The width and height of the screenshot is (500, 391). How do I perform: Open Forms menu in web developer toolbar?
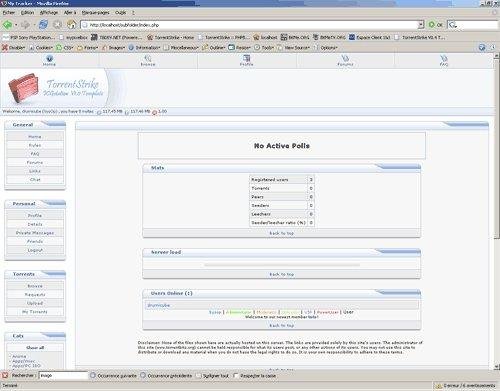coord(87,48)
